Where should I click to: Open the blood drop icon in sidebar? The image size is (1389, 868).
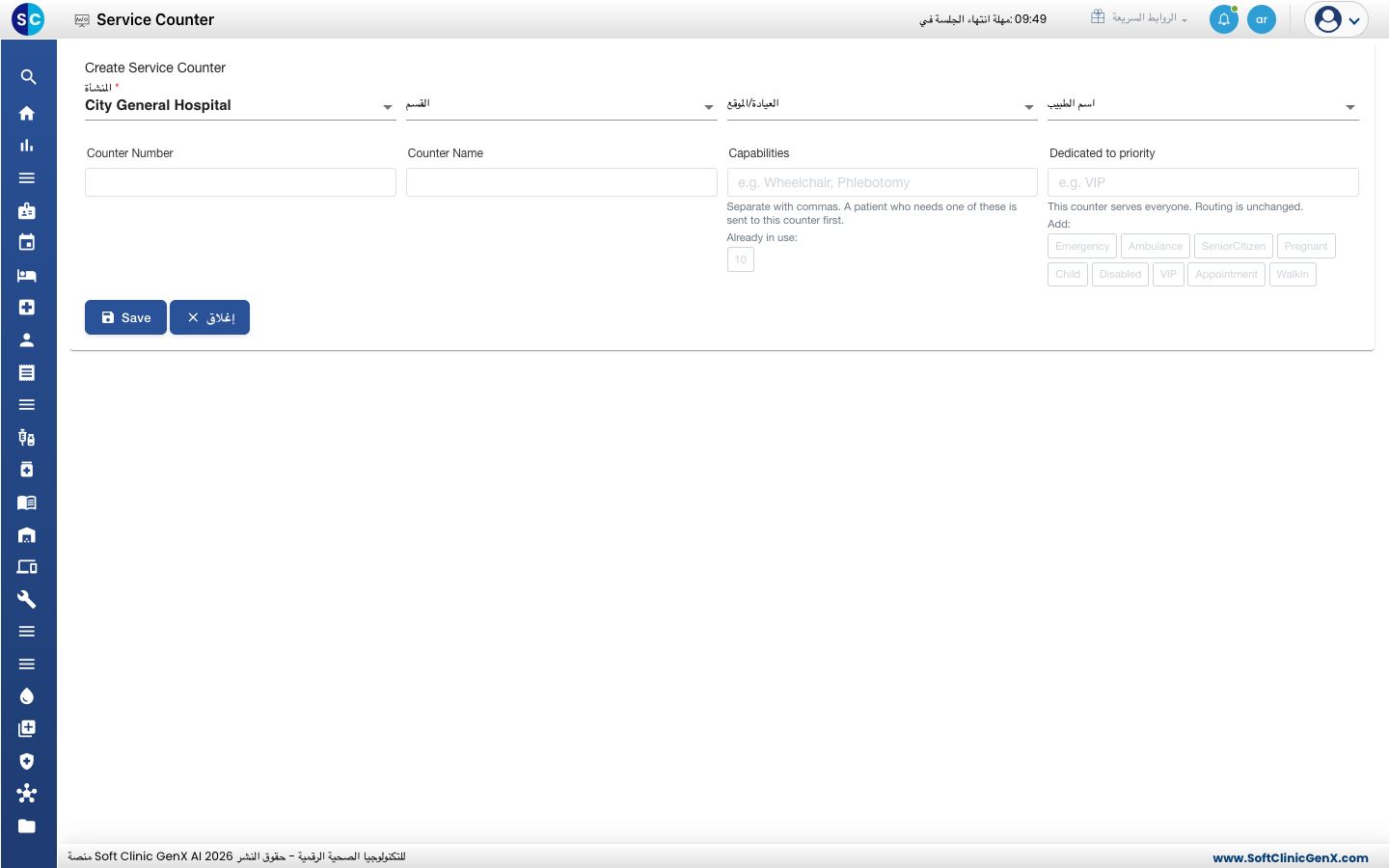pos(27,696)
